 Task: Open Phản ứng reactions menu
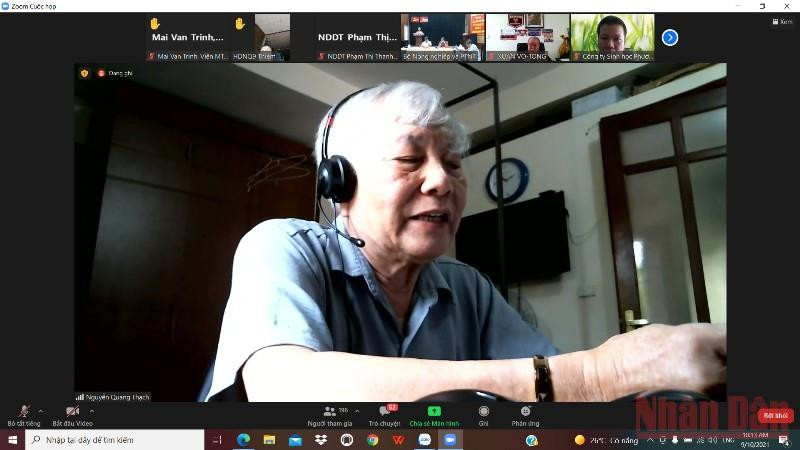point(526,416)
